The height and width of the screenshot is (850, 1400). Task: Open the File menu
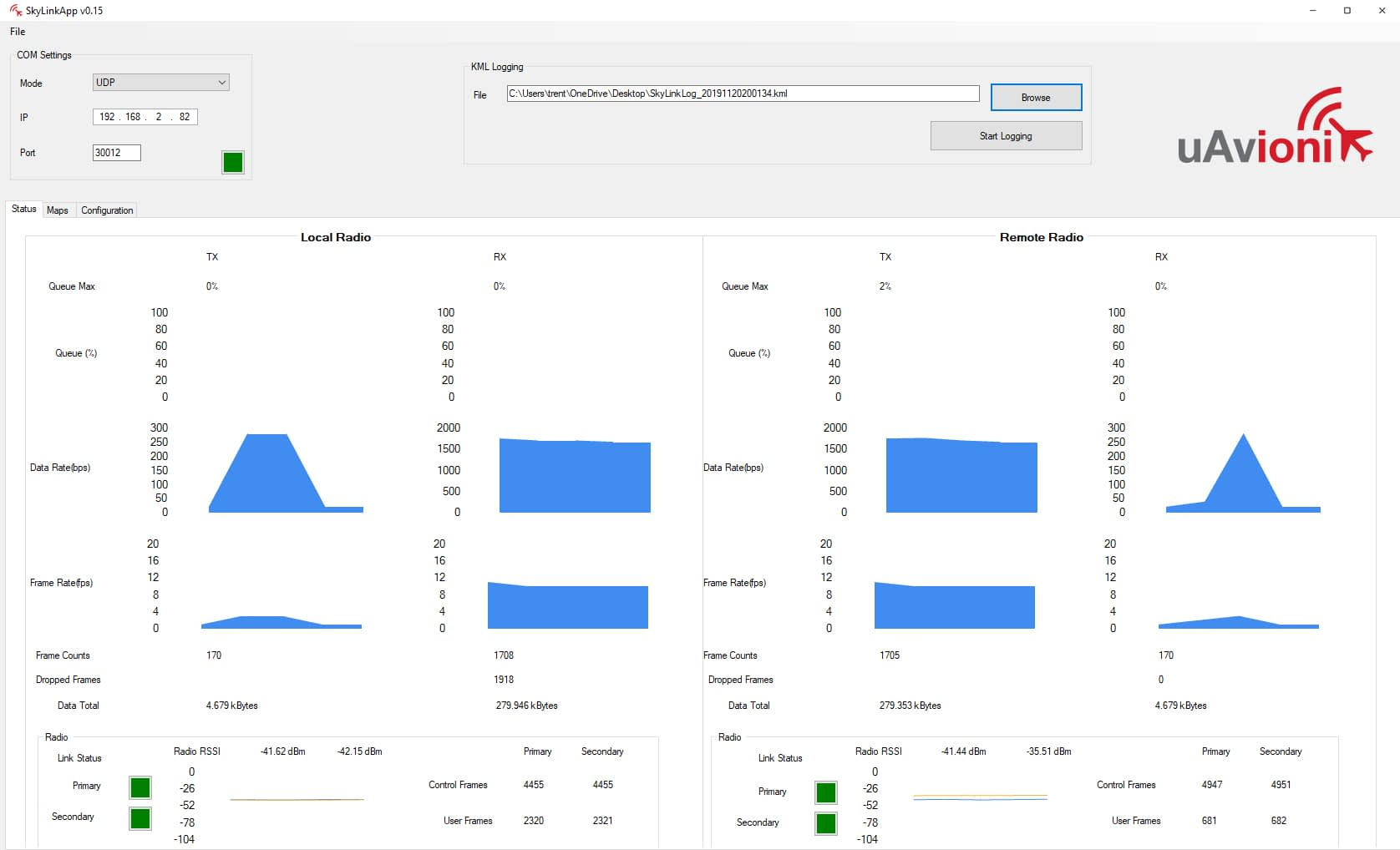click(18, 32)
